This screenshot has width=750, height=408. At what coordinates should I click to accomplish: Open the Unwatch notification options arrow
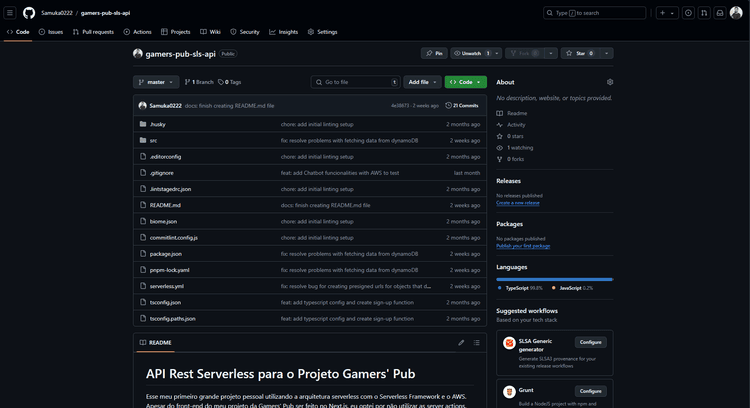pos(497,53)
